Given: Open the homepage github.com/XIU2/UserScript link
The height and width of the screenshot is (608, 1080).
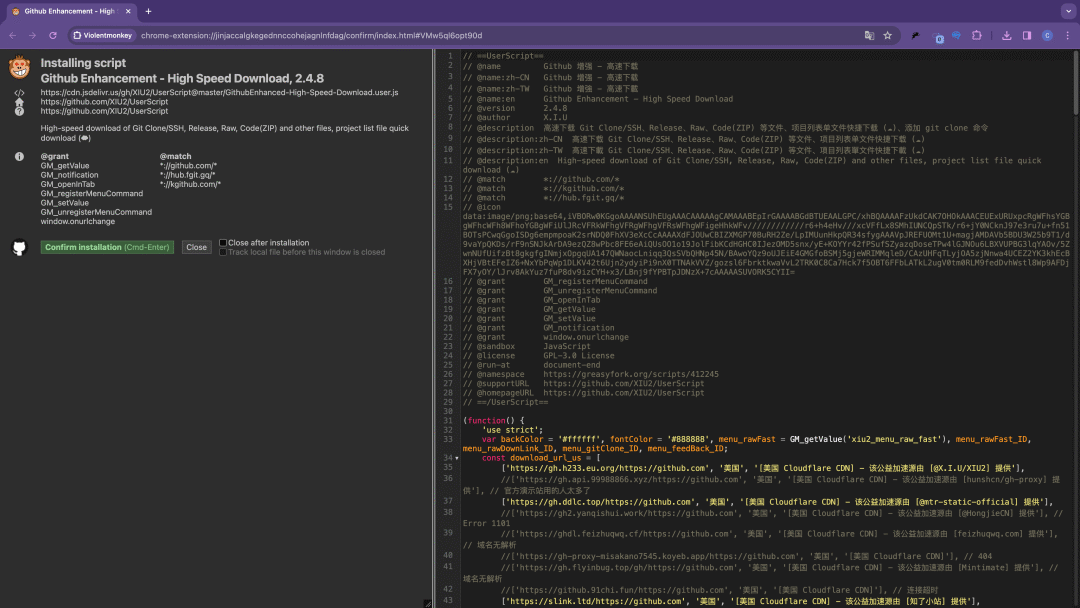Looking at the screenshot, I should coord(104,101).
